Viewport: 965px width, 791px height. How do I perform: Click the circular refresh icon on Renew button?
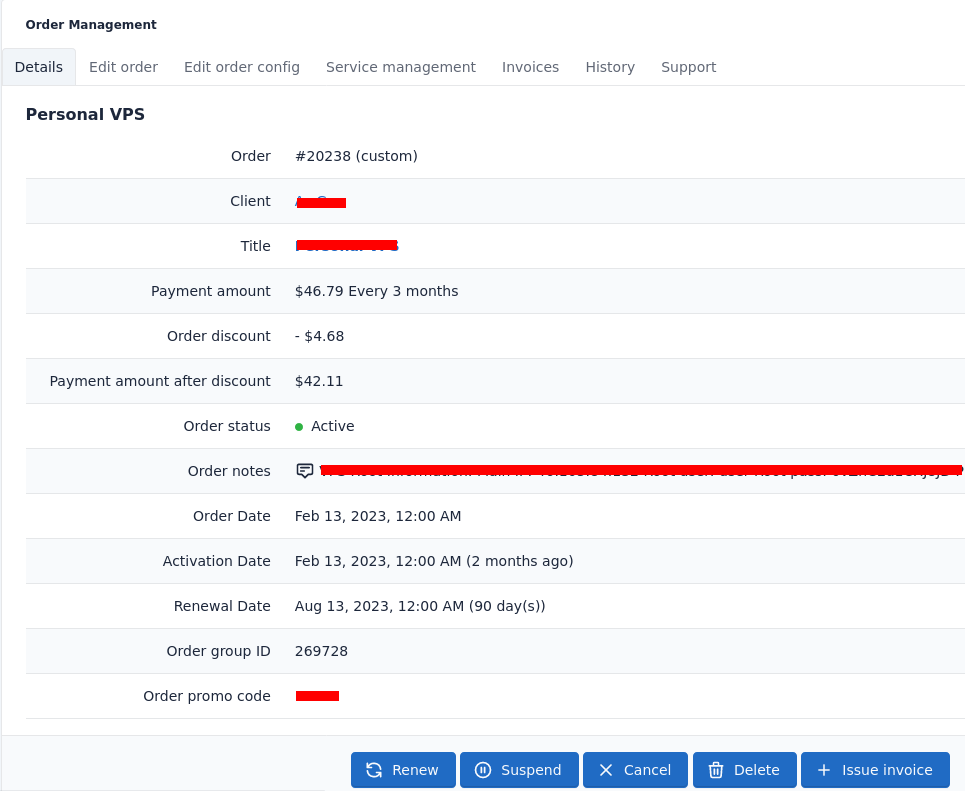pyautogui.click(x=374, y=770)
